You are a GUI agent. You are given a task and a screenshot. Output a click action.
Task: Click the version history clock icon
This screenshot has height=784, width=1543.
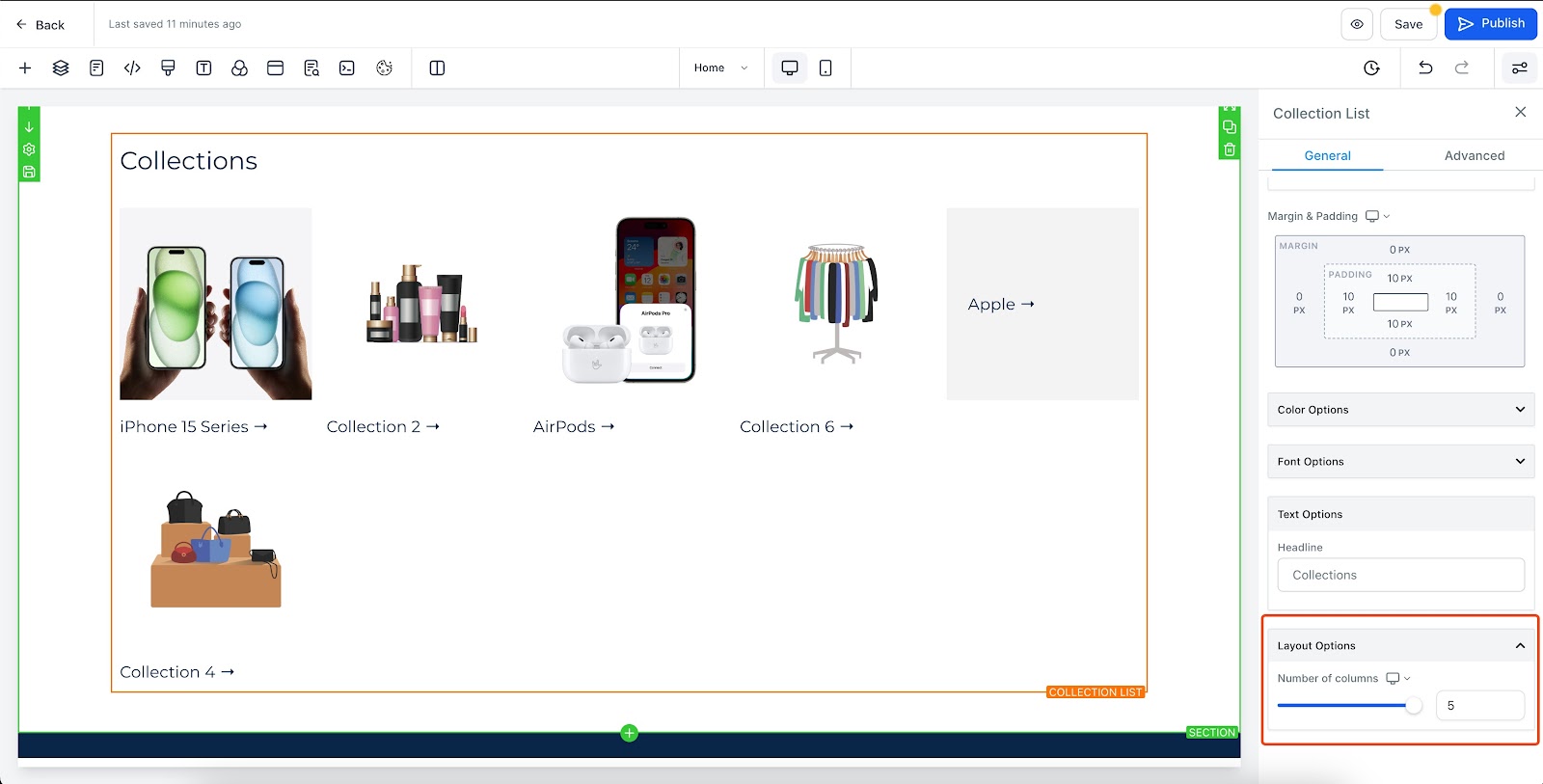pos(1371,68)
